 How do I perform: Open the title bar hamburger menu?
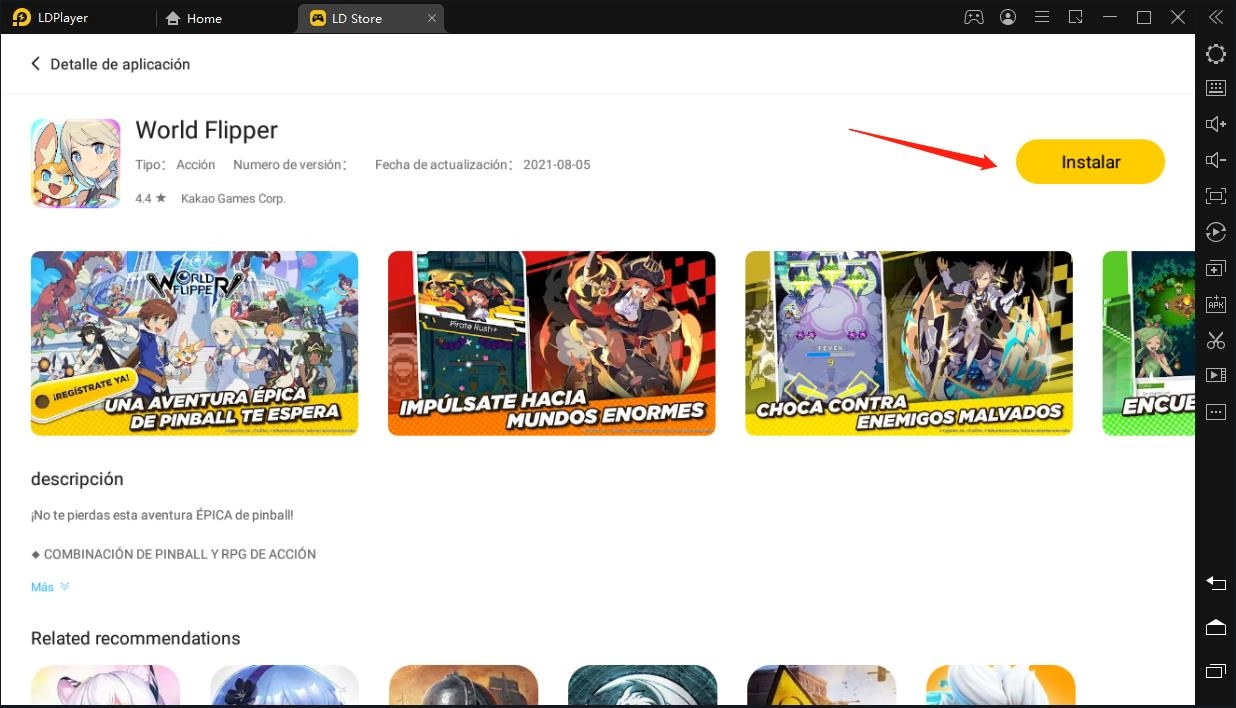(x=1041, y=18)
